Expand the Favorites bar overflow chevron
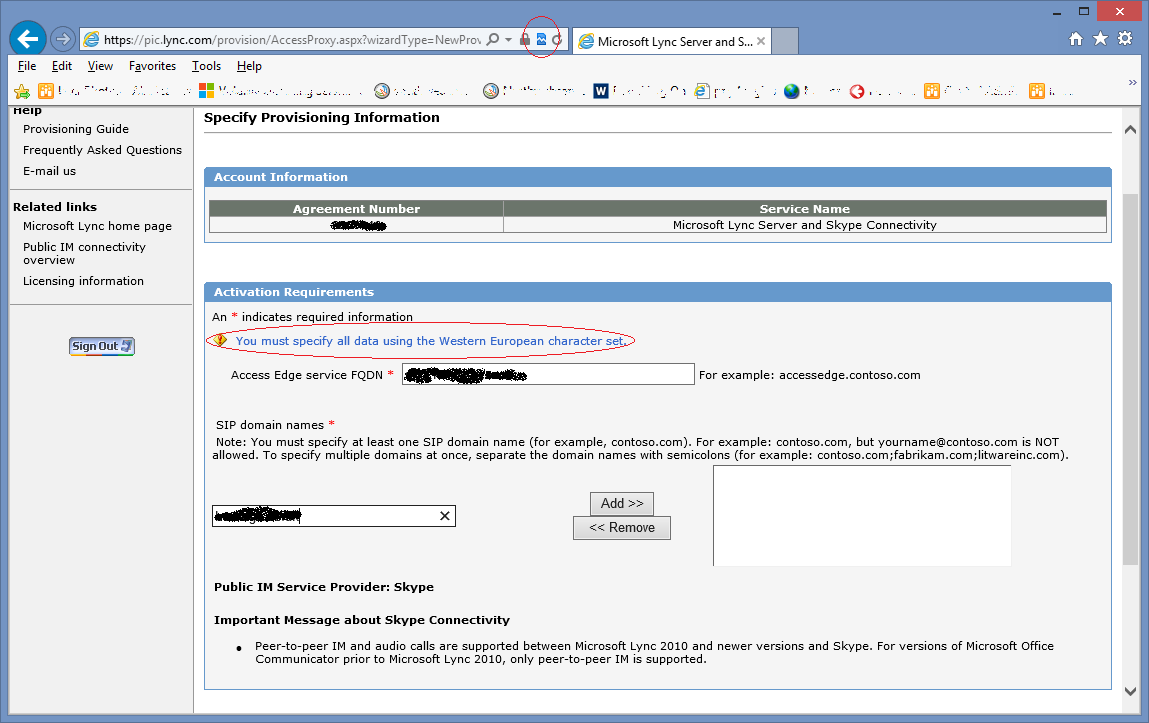 point(1132,83)
